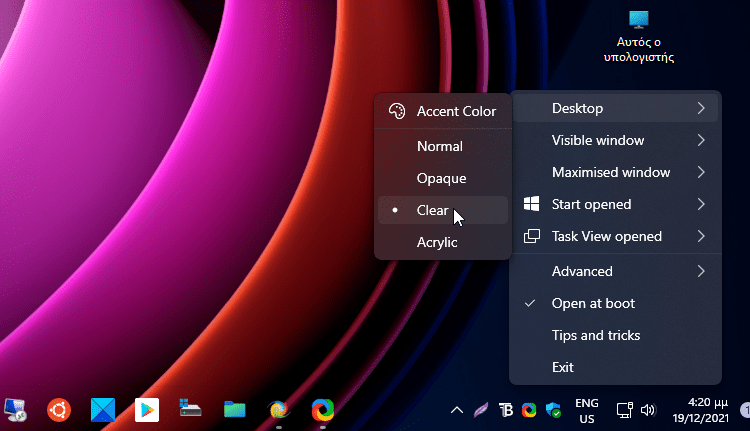Open the Maximised window menu entry
This screenshot has height=431, width=750.
pos(615,172)
